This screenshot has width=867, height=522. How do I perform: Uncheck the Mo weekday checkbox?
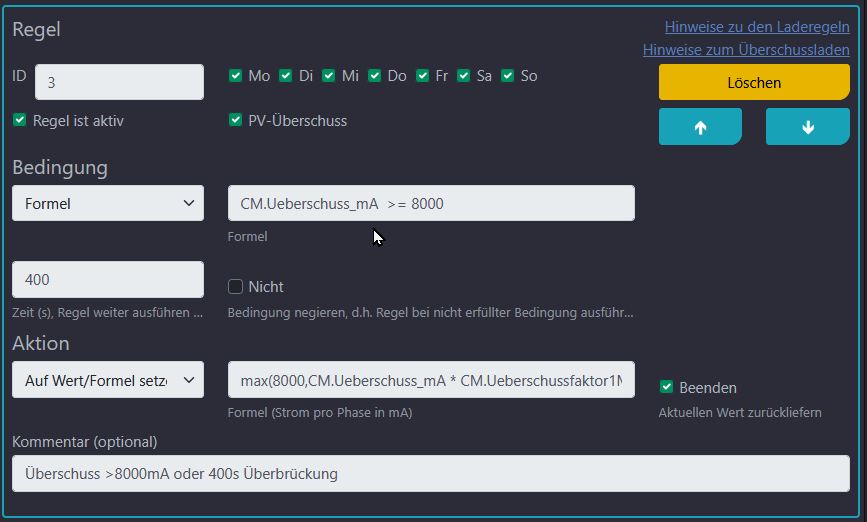tap(236, 76)
